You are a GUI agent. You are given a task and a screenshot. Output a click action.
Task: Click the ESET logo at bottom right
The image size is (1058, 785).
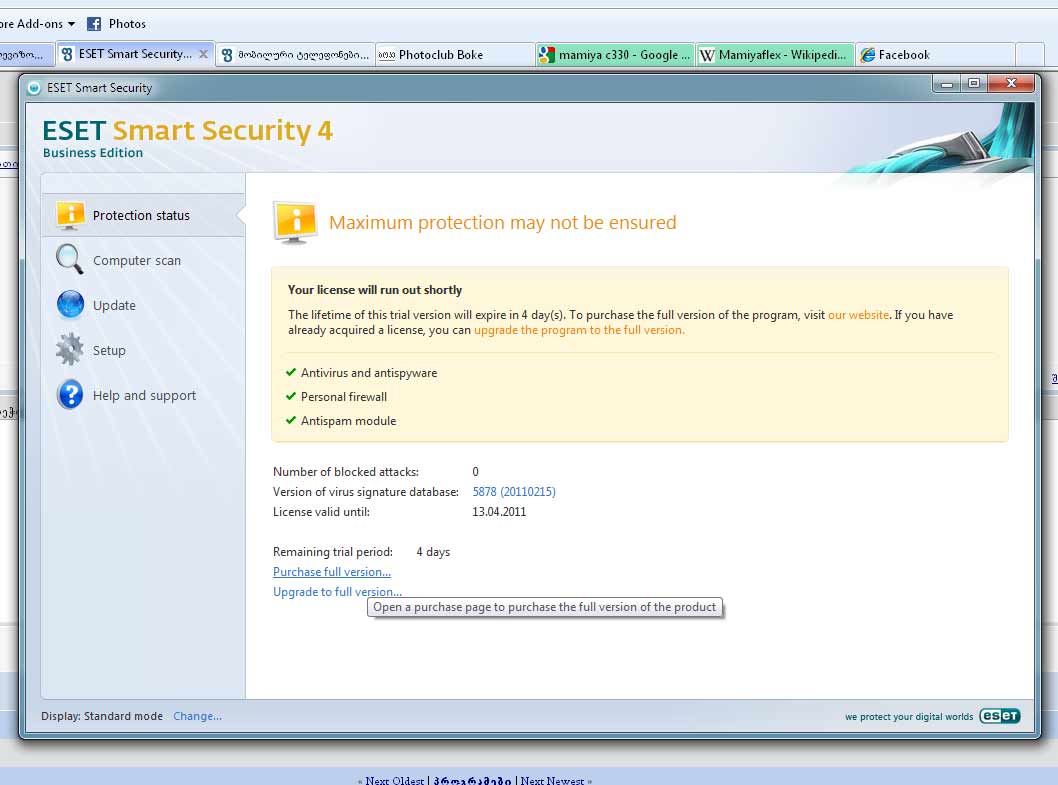tap(998, 716)
